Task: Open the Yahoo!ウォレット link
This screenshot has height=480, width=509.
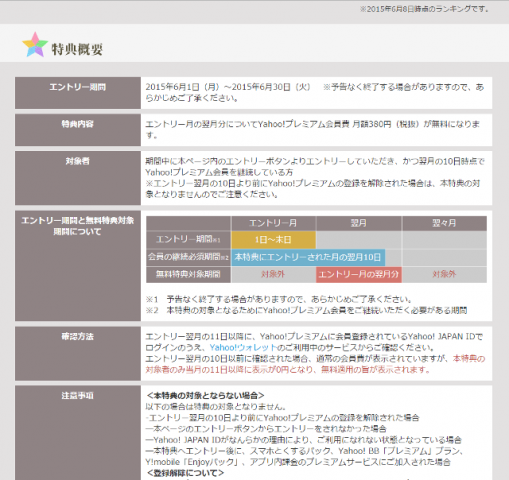Action: (x=243, y=348)
